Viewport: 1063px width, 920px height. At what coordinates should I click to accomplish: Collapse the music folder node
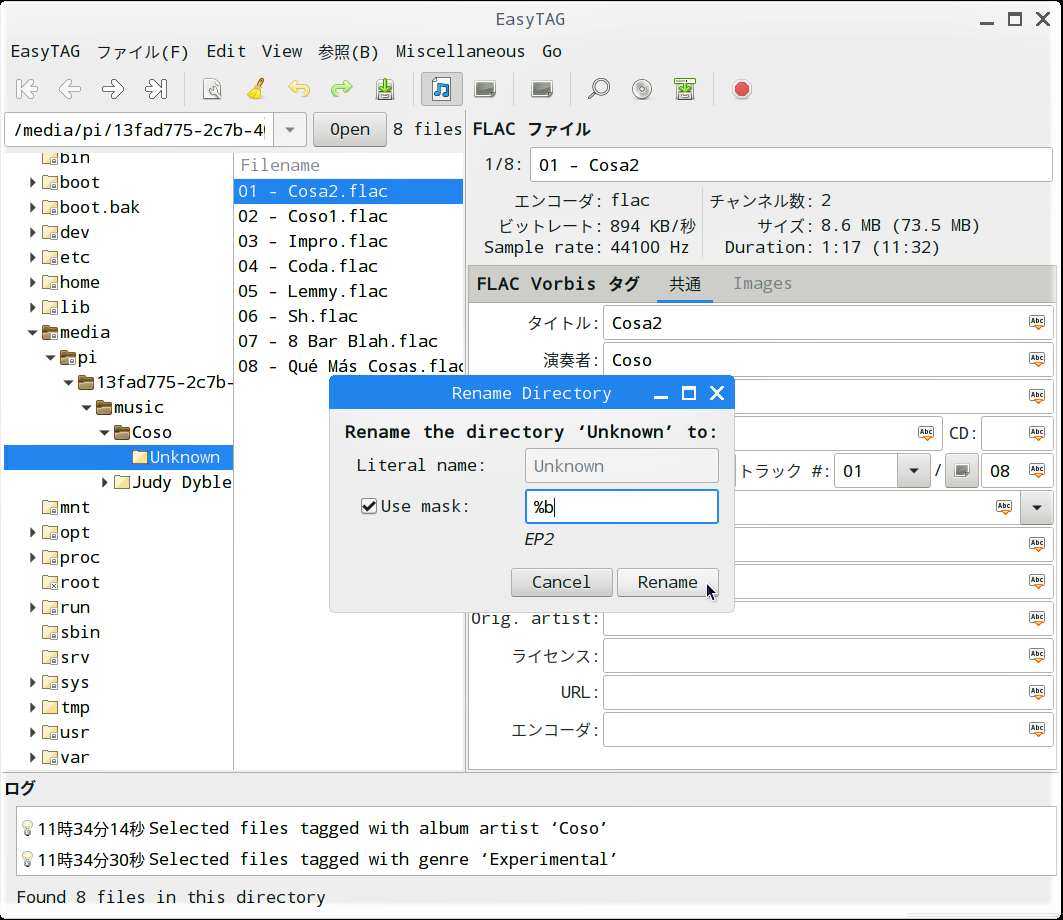coord(87,407)
